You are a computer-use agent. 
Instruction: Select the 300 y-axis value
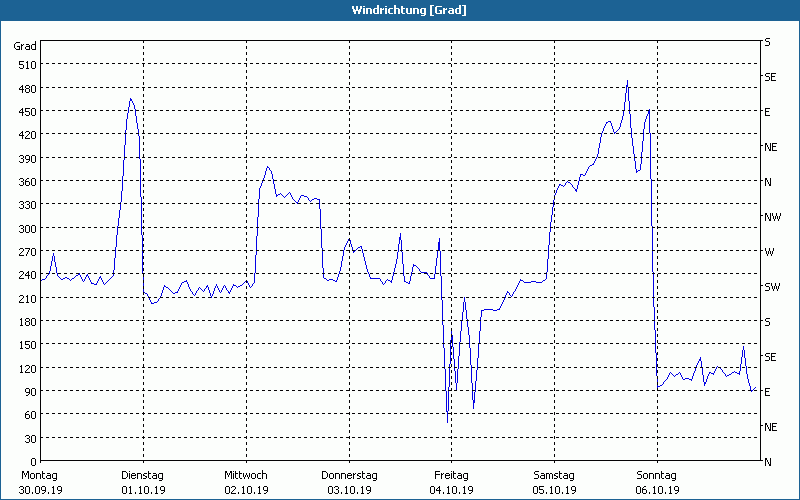(x=28, y=229)
